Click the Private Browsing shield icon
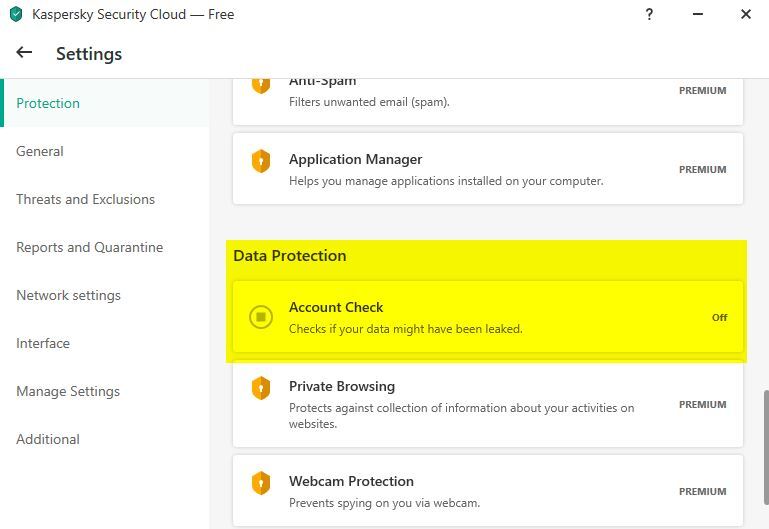 coord(261,388)
